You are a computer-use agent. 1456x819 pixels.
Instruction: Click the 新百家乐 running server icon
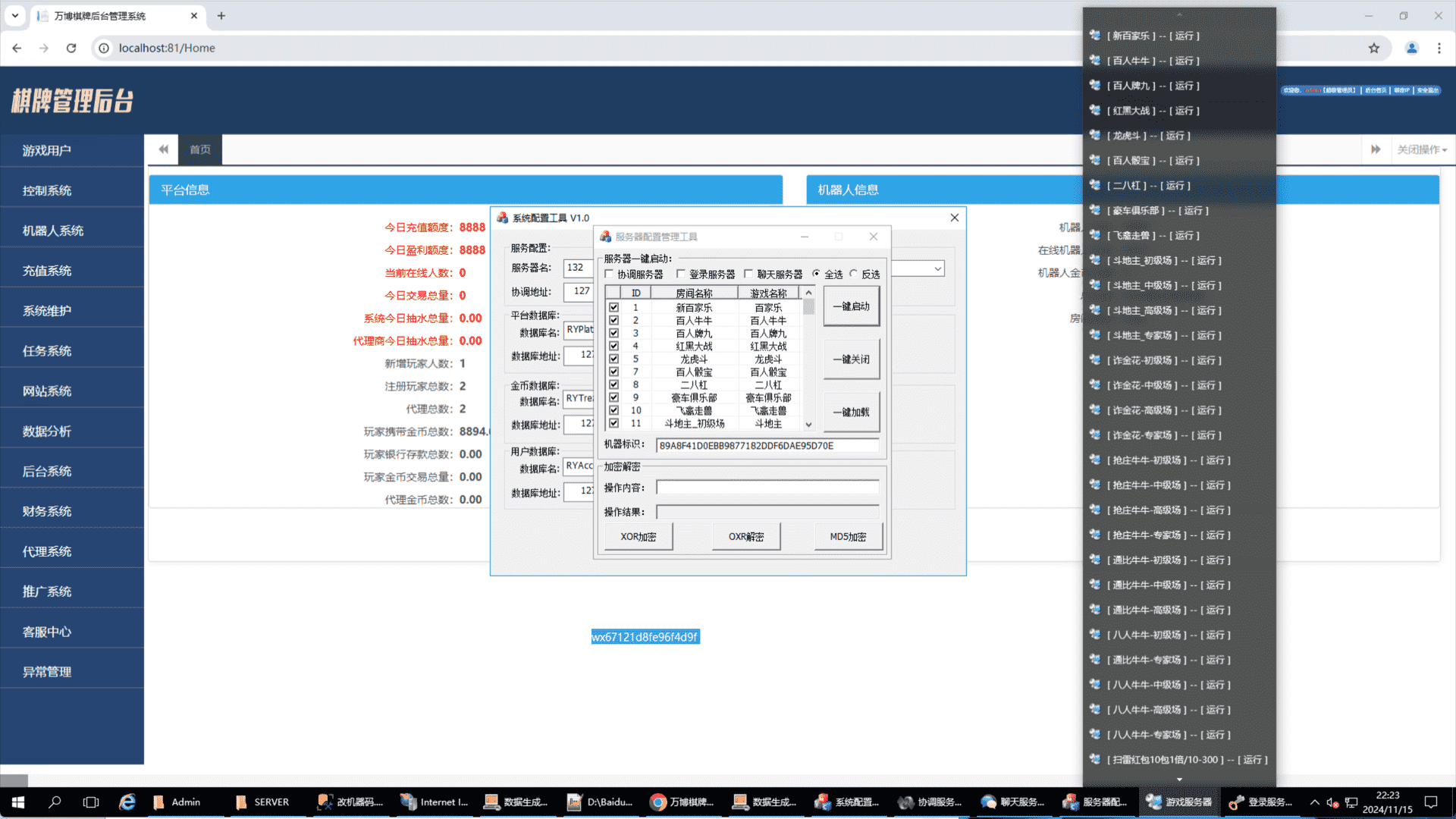point(1094,35)
